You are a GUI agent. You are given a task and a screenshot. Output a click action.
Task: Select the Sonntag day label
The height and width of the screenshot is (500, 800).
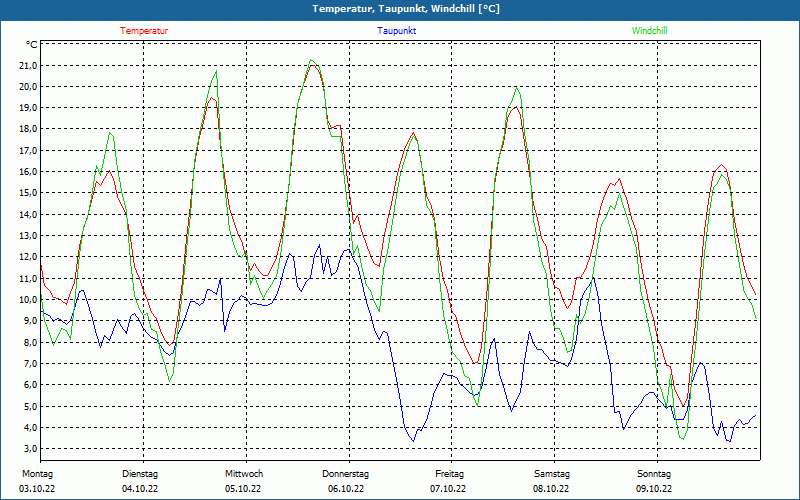click(654, 474)
